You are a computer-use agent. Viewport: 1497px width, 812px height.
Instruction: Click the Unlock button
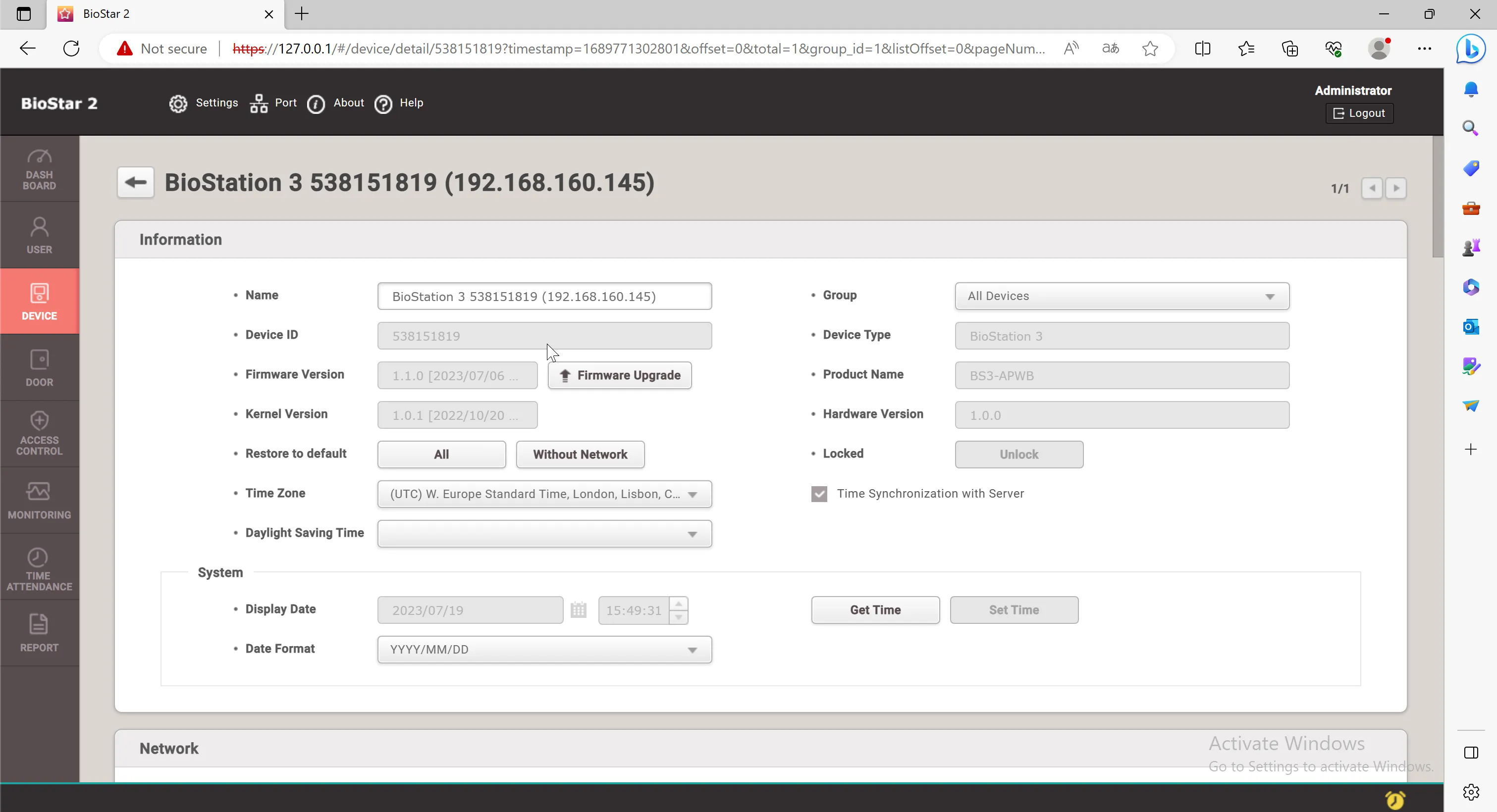pyautogui.click(x=1019, y=454)
